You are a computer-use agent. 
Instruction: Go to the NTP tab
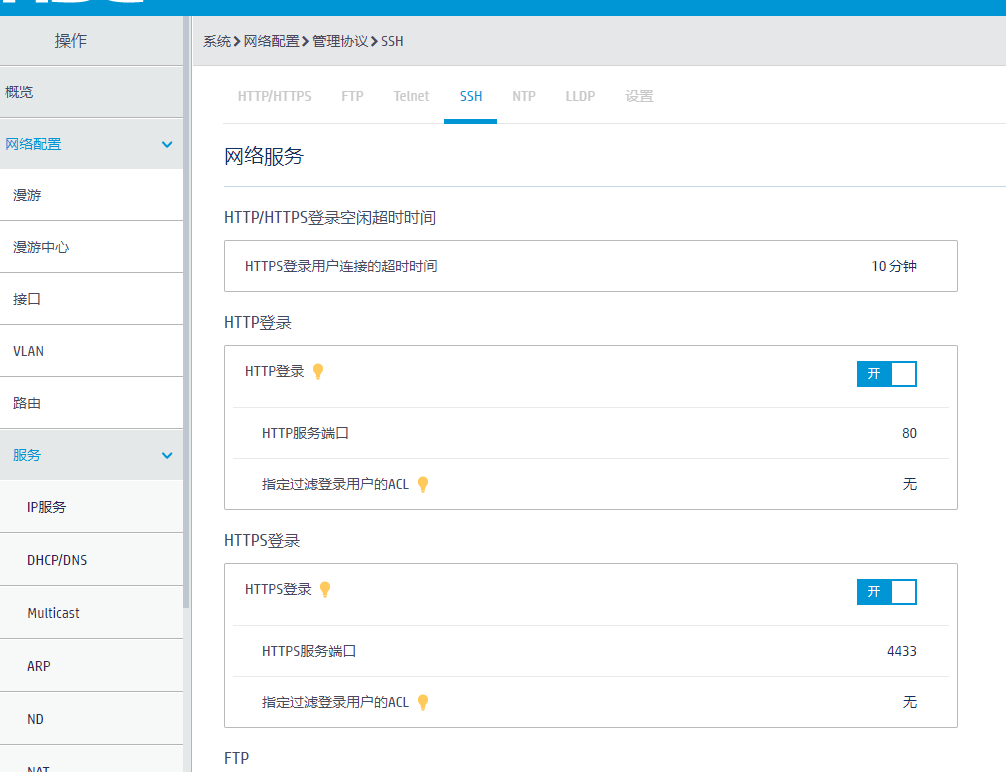[x=524, y=97]
